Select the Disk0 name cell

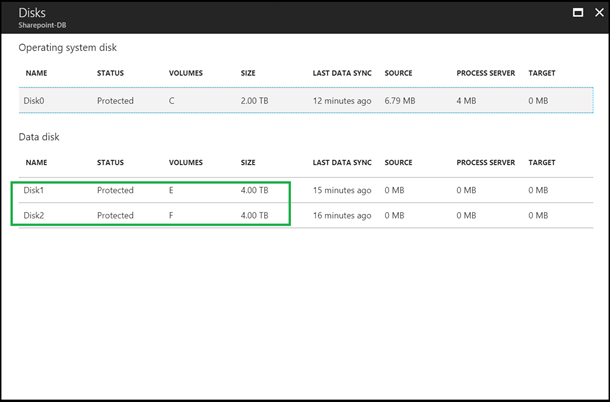coord(34,101)
